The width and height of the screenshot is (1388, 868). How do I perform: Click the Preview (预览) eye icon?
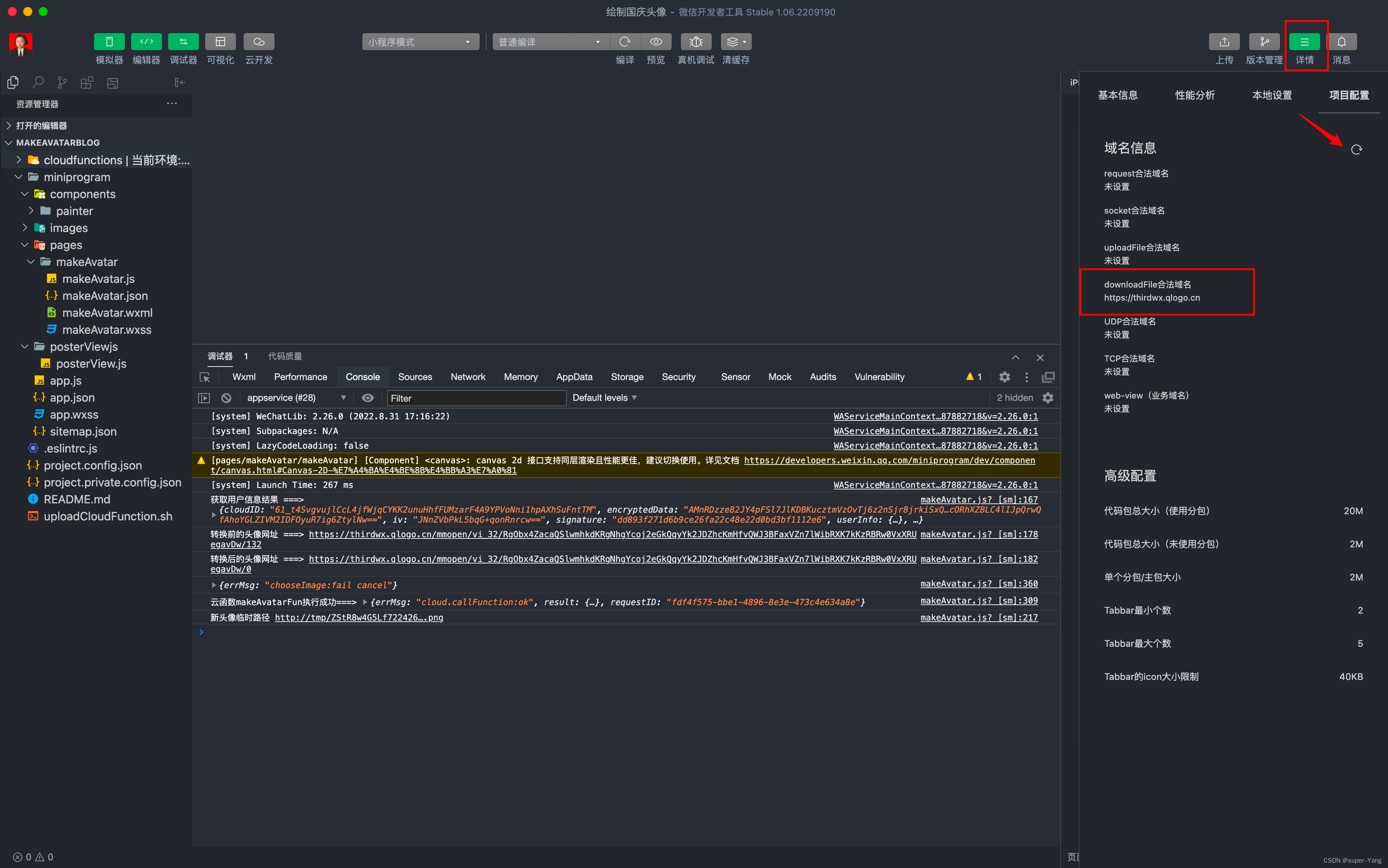point(656,41)
